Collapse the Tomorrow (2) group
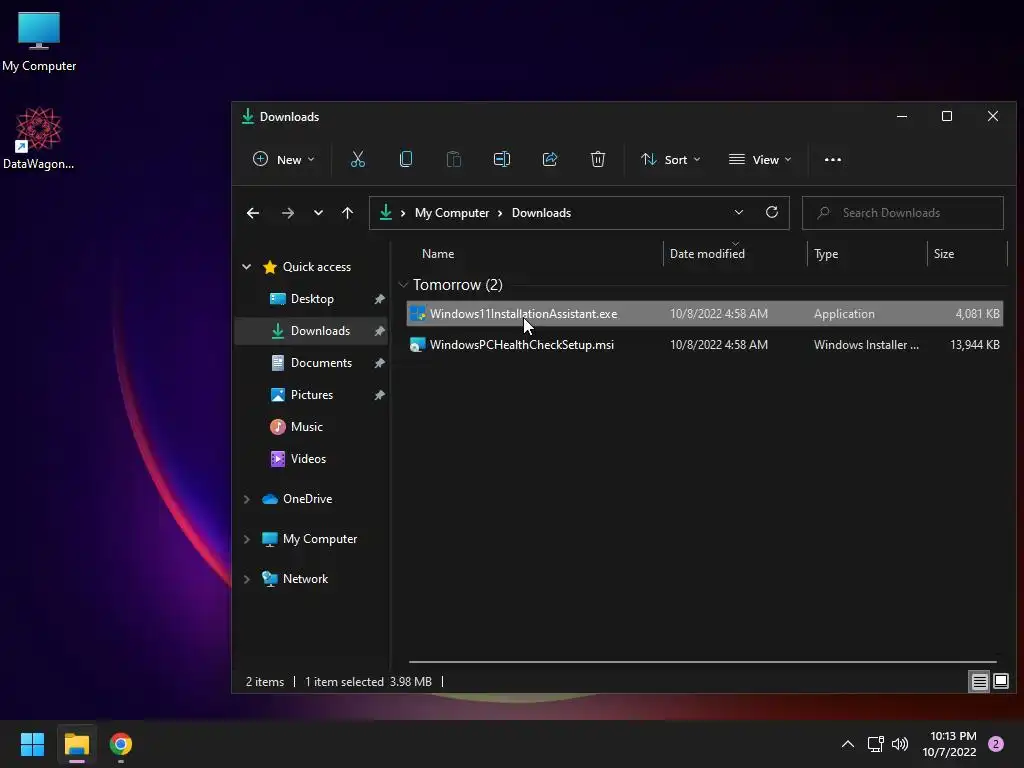Image resolution: width=1024 pixels, height=768 pixels. coord(403,285)
